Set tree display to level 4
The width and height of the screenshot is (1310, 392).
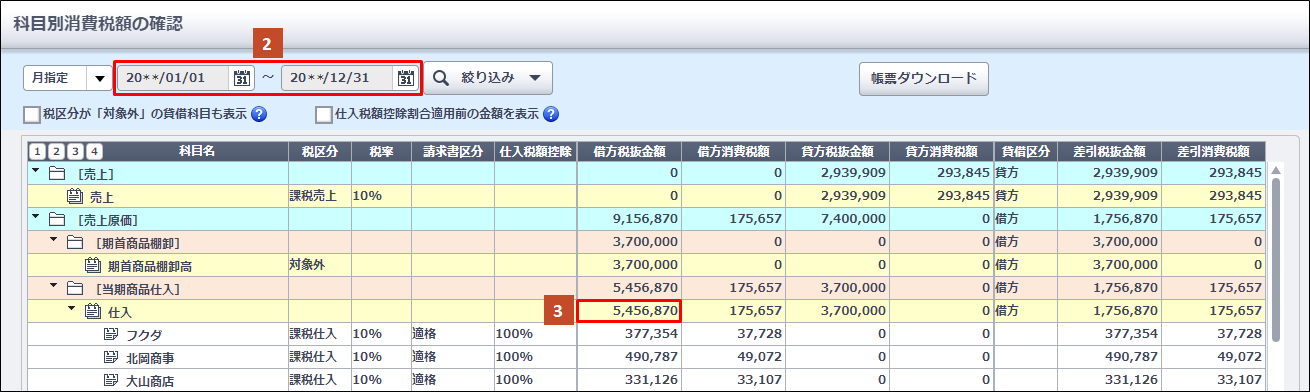point(94,152)
